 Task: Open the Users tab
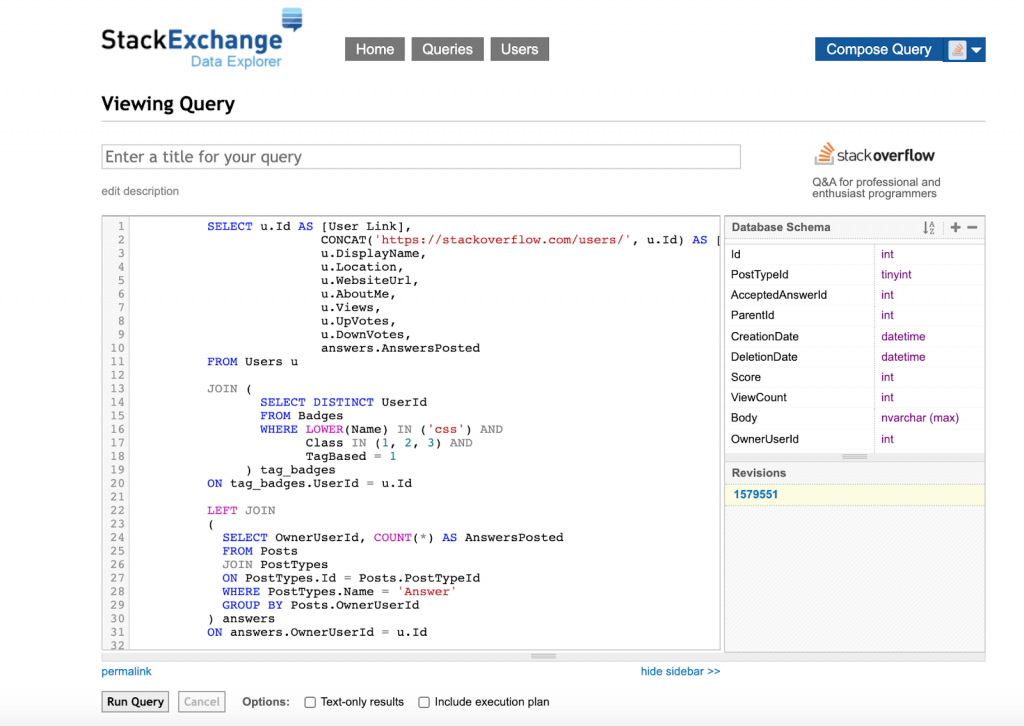(519, 49)
